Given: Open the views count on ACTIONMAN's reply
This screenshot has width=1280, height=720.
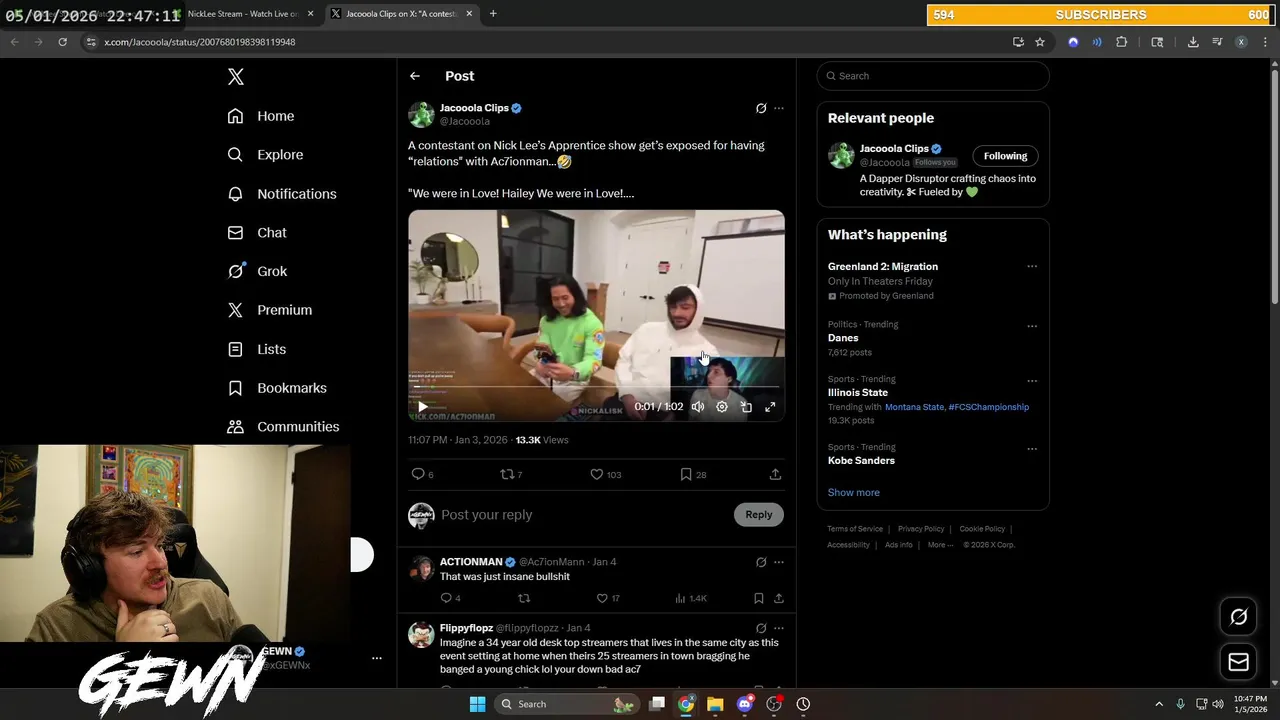Looking at the screenshot, I should coord(692,598).
